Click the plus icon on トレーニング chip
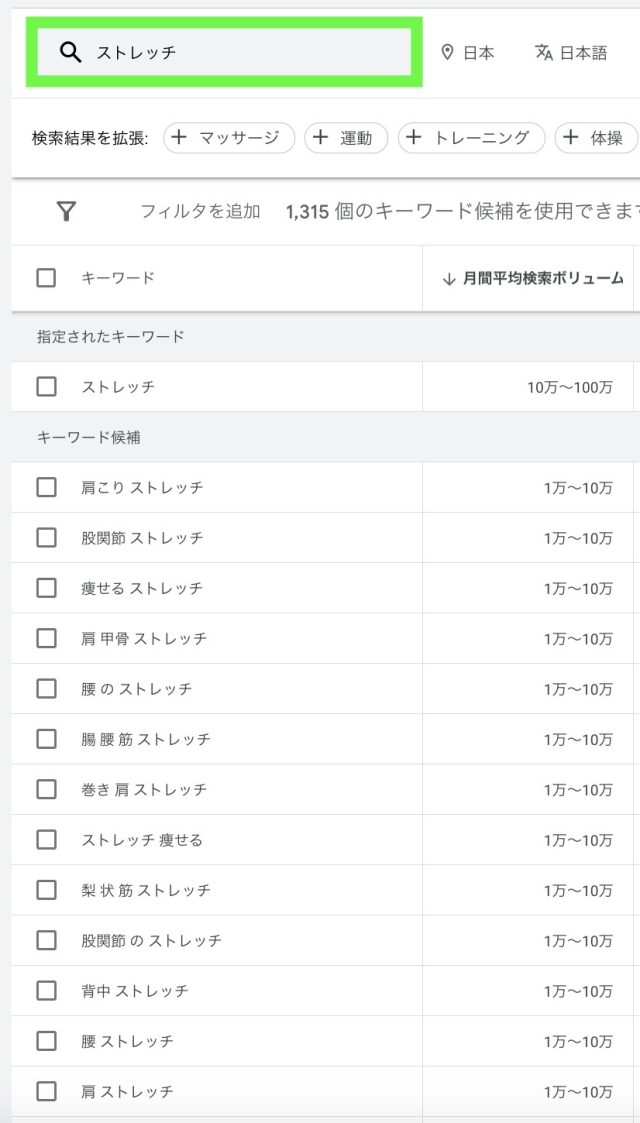The height and width of the screenshot is (1123, 640). pyautogui.click(x=414, y=138)
